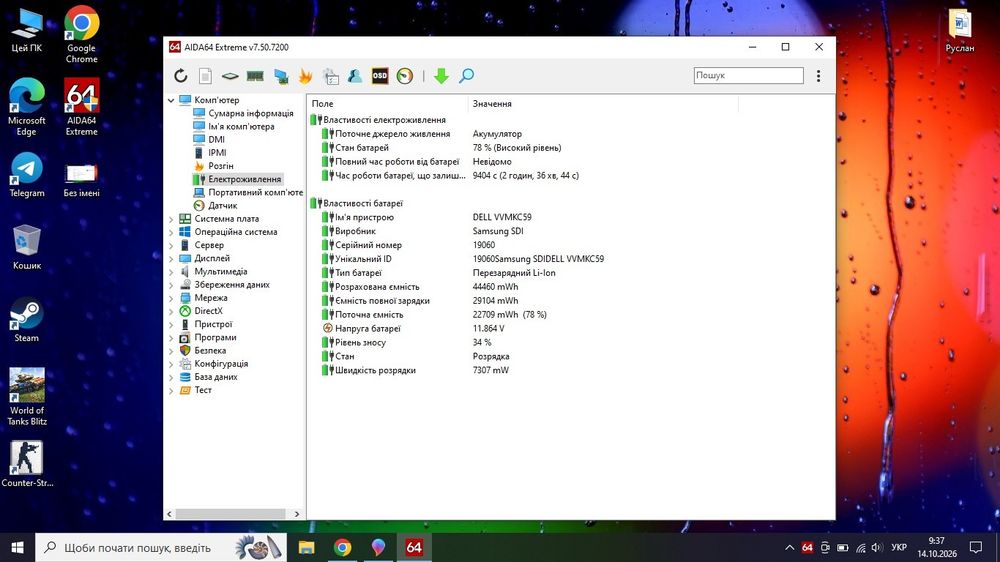
Task: Open the notification center icon
Action: (x=976, y=547)
